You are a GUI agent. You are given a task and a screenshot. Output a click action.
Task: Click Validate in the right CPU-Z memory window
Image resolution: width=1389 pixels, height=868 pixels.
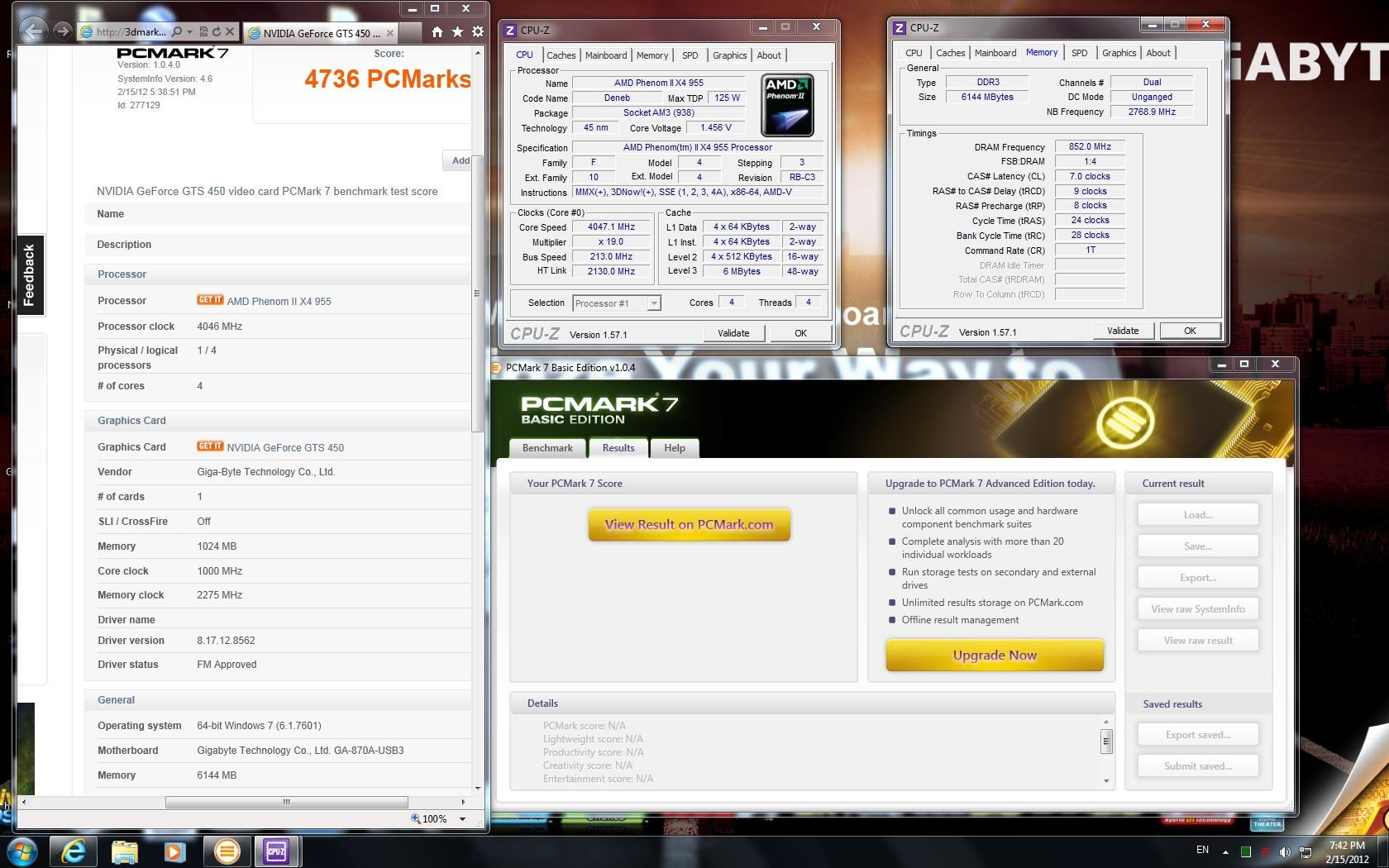tap(1123, 331)
